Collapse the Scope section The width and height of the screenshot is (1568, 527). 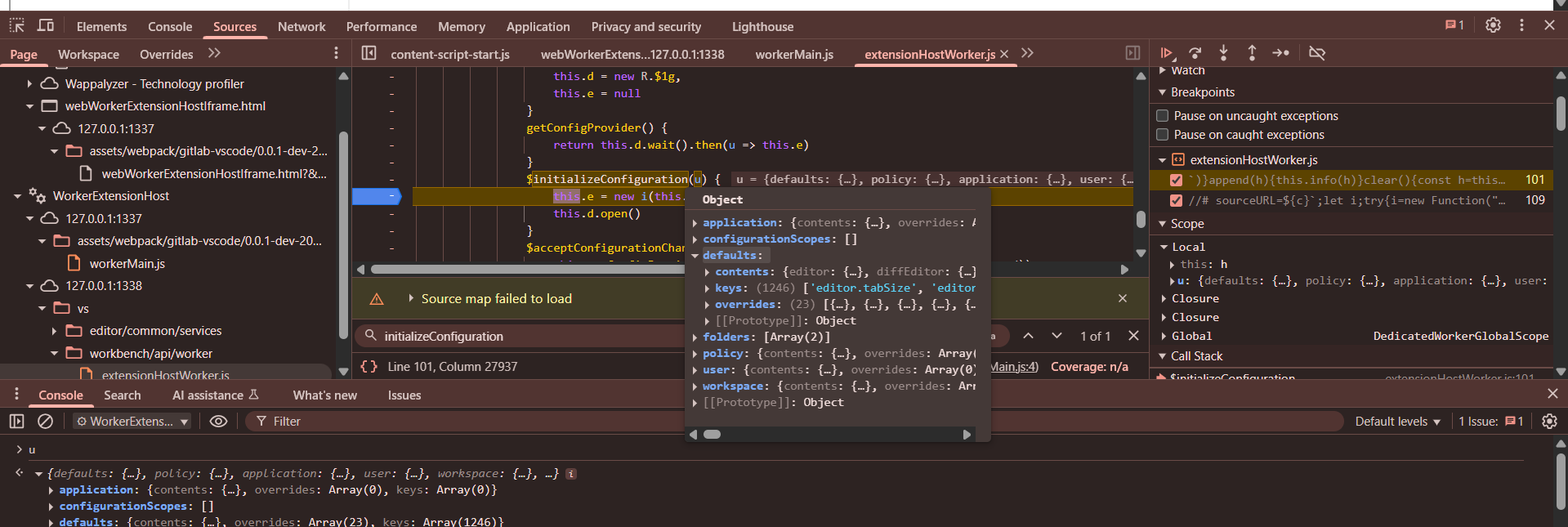(1163, 224)
